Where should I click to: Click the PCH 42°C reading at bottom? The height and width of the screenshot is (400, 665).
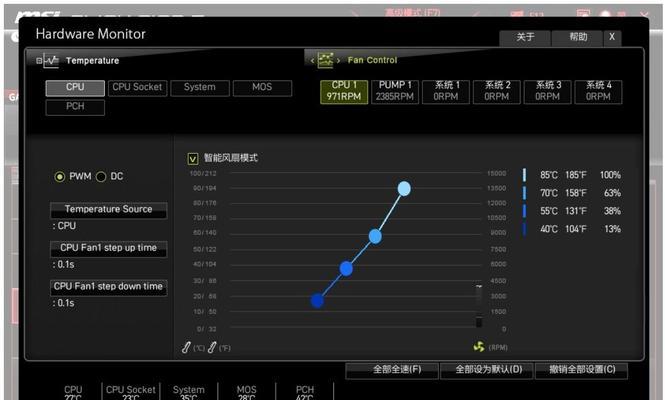pos(305,393)
